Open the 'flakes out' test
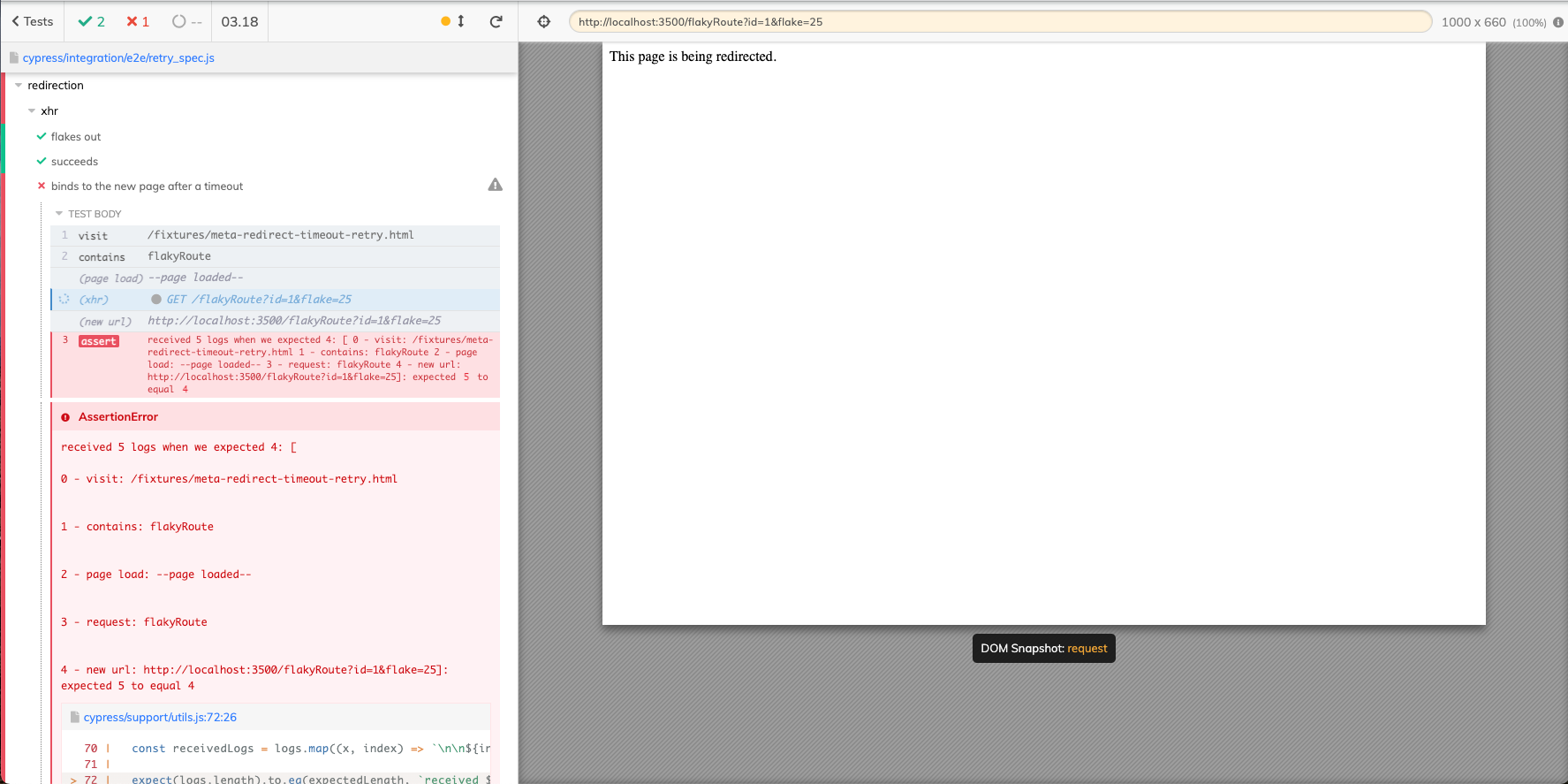Screen dimensions: 1568x784 coord(76,136)
